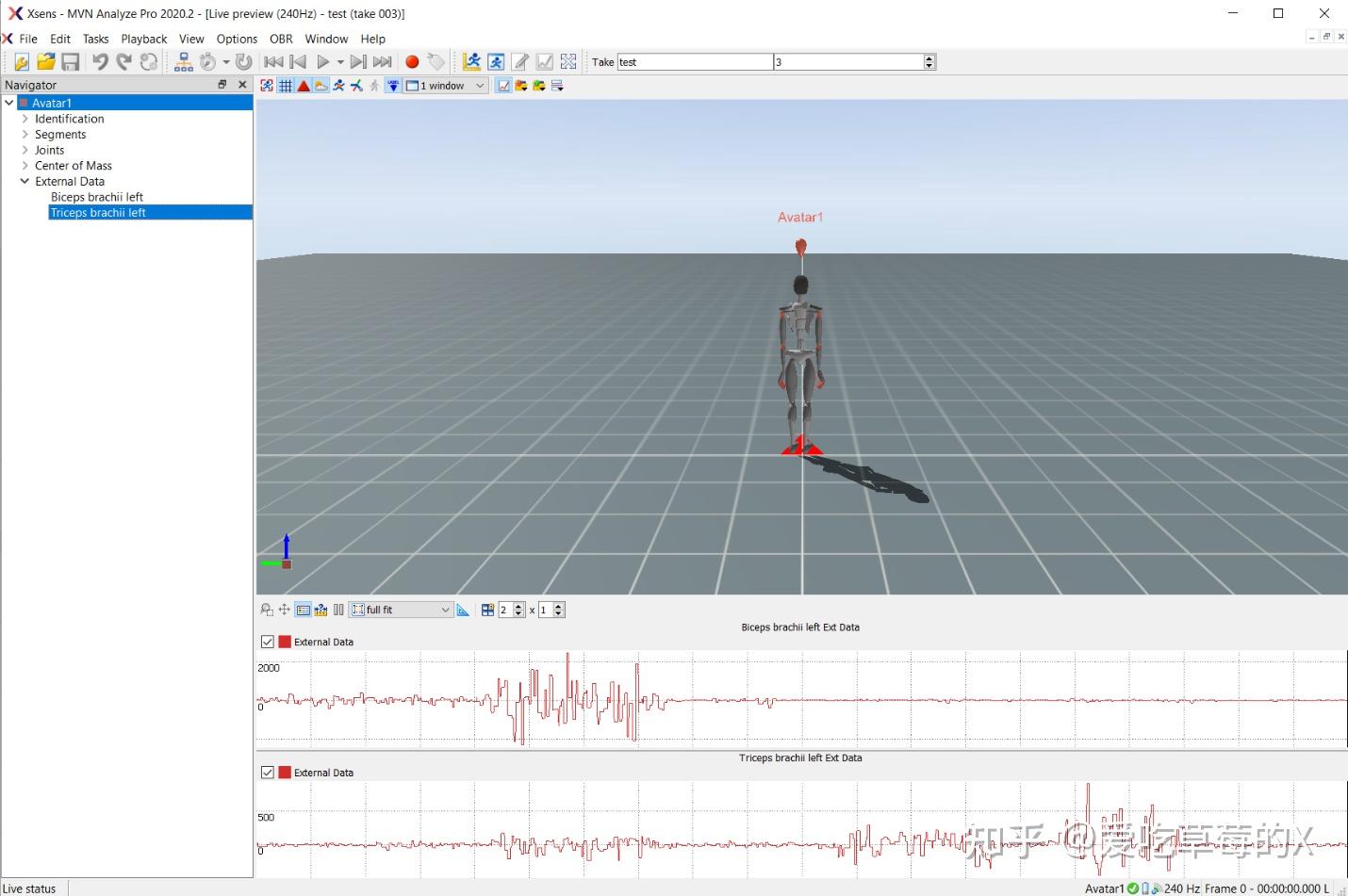1348x896 pixels.
Task: Open the Playback menu
Action: coord(143,39)
